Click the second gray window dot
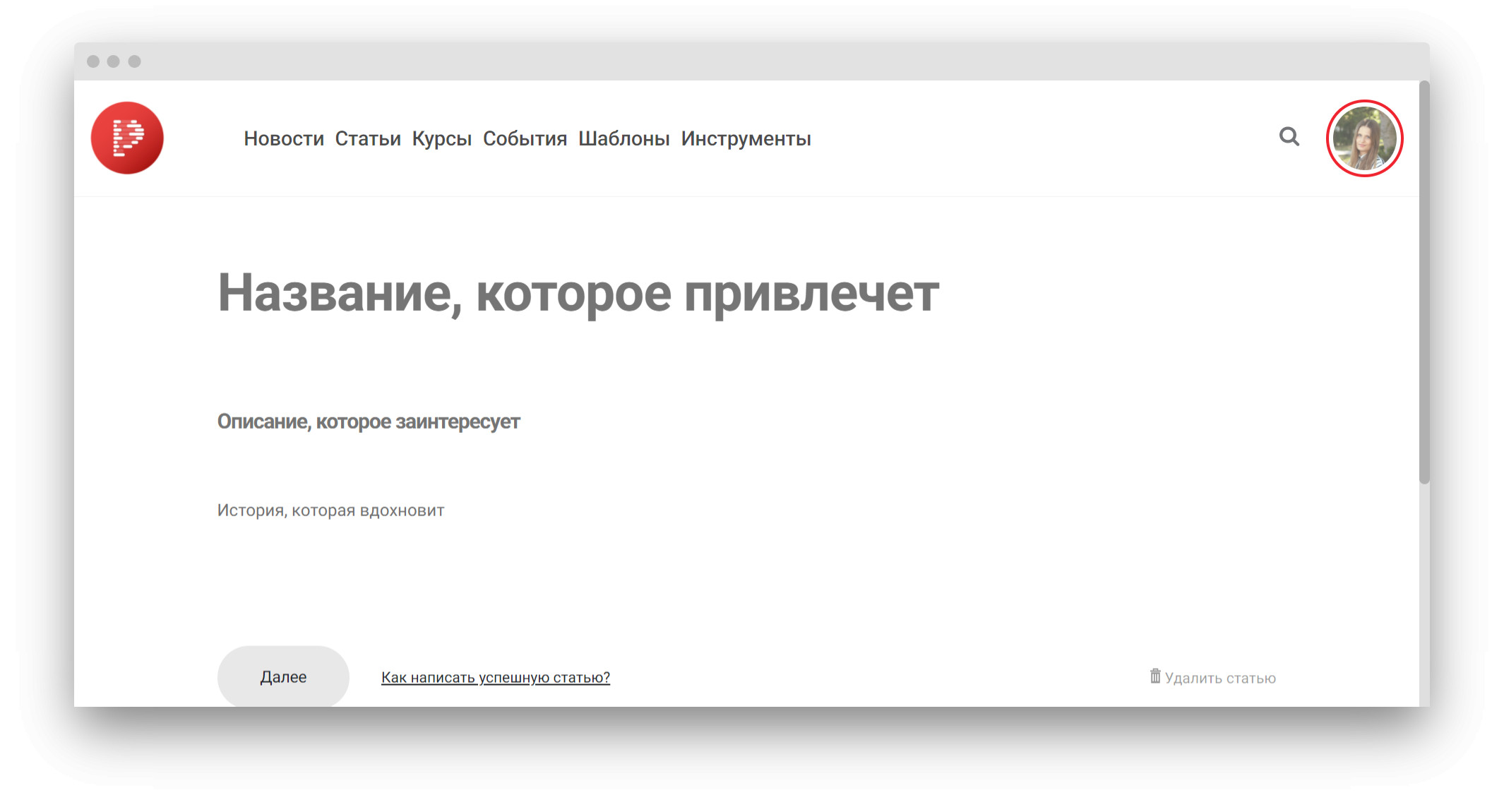The image size is (1504, 812). pyautogui.click(x=113, y=61)
